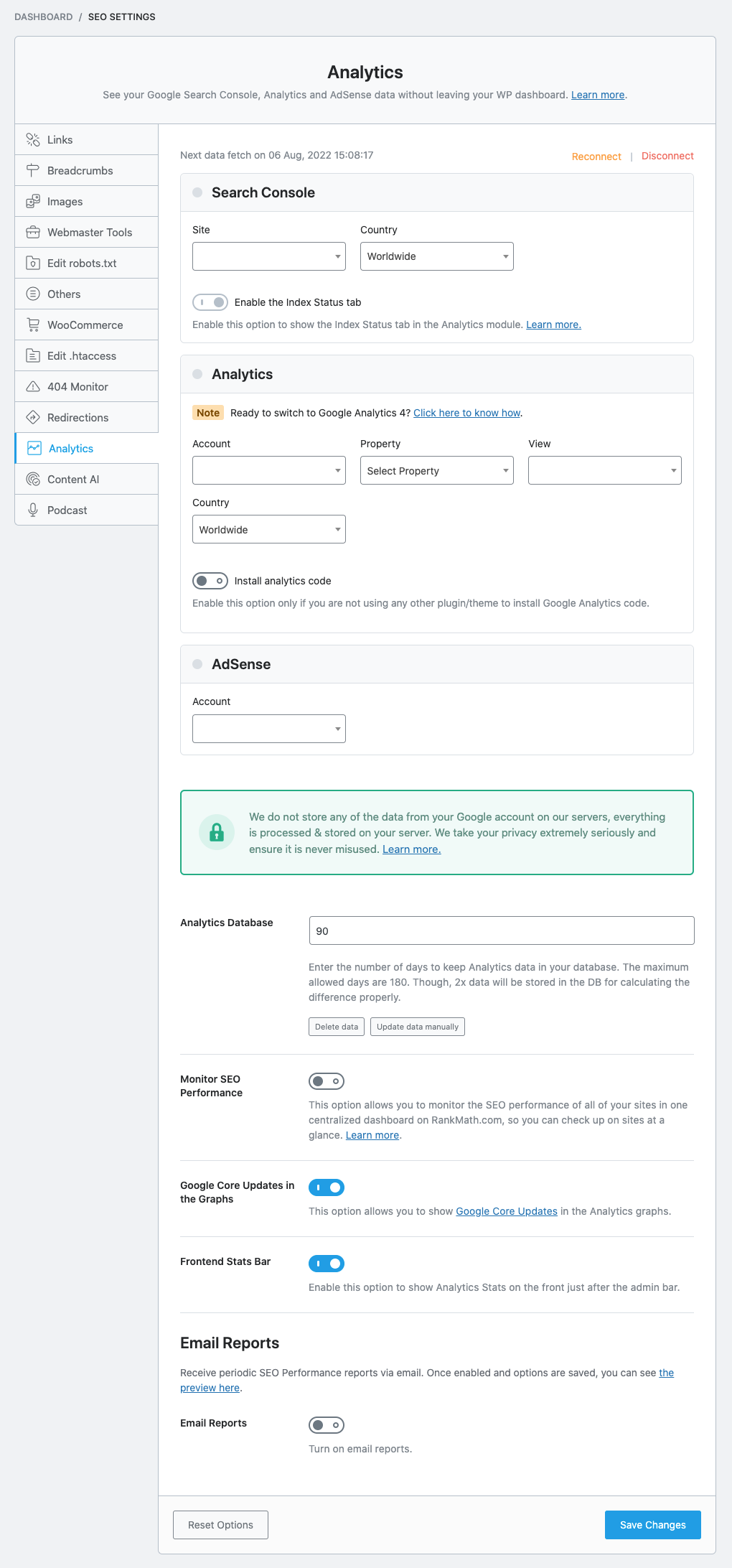This screenshot has height=1568, width=732.
Task: Click the Links sidebar icon
Action: [x=33, y=140]
